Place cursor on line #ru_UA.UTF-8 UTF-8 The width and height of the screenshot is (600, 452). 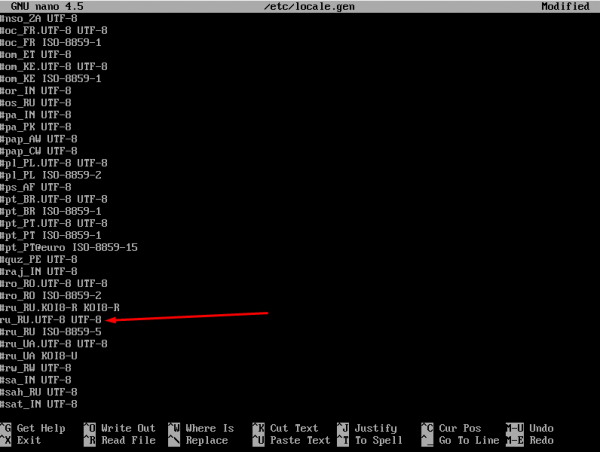[54, 344]
